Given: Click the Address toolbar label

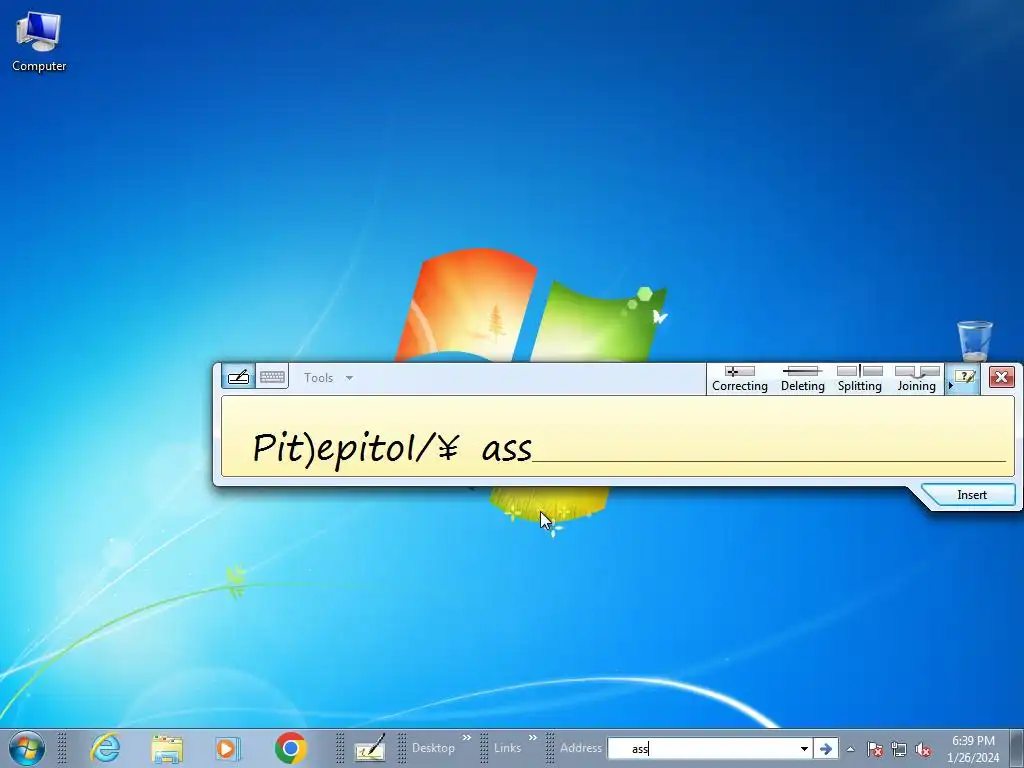Looking at the screenshot, I should [581, 748].
